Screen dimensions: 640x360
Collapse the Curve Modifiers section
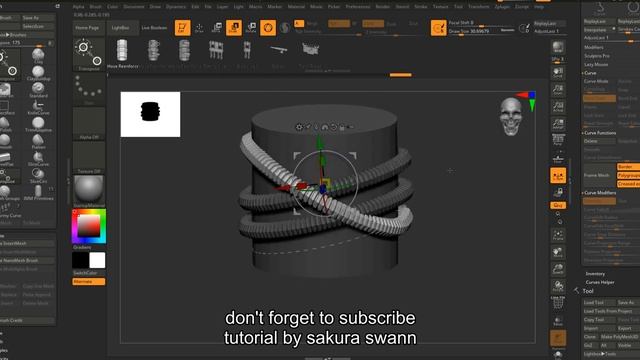[600, 193]
